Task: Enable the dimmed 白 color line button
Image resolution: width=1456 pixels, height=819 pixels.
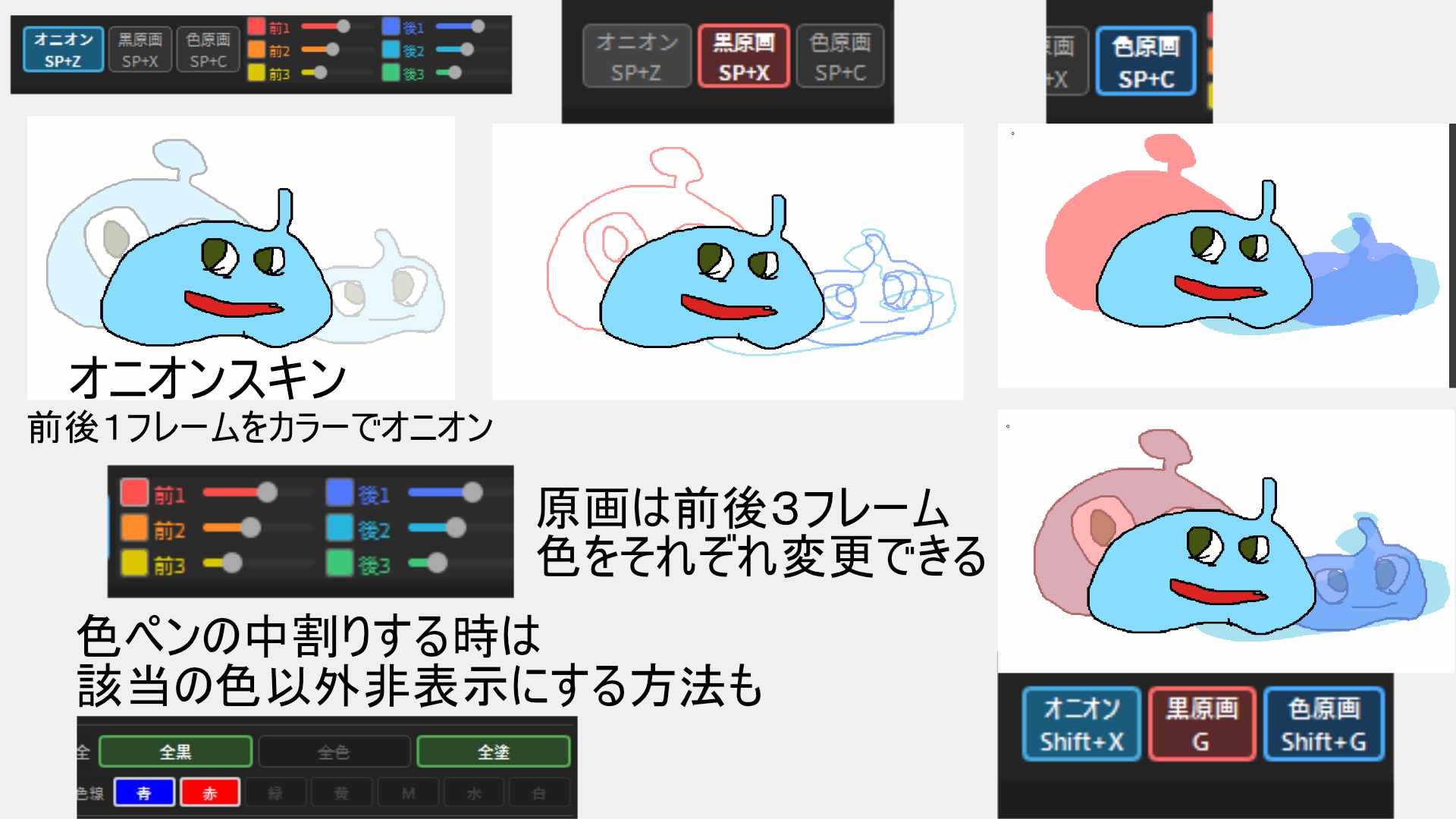Action: point(539,792)
